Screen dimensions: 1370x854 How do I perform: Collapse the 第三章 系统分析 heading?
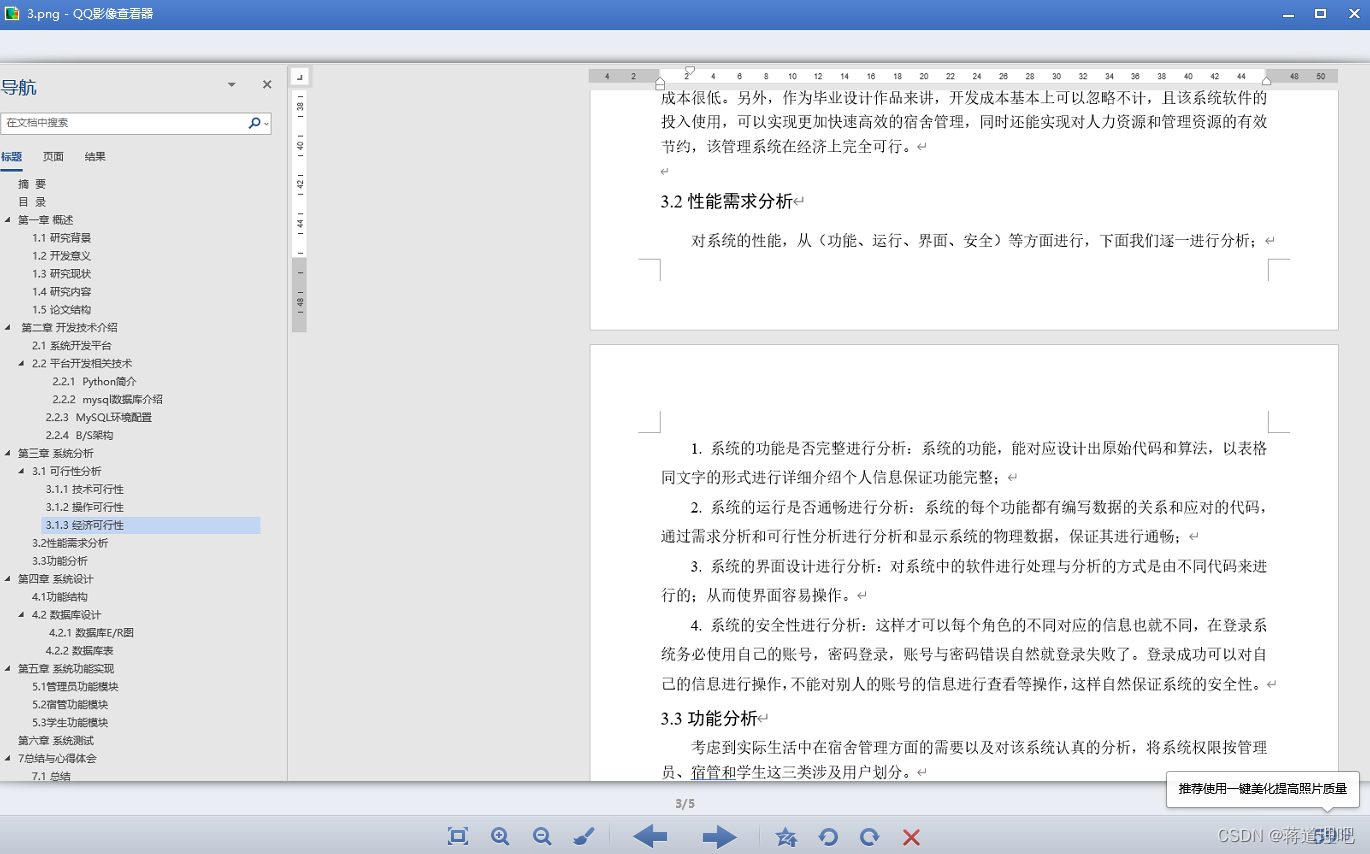pos(8,454)
